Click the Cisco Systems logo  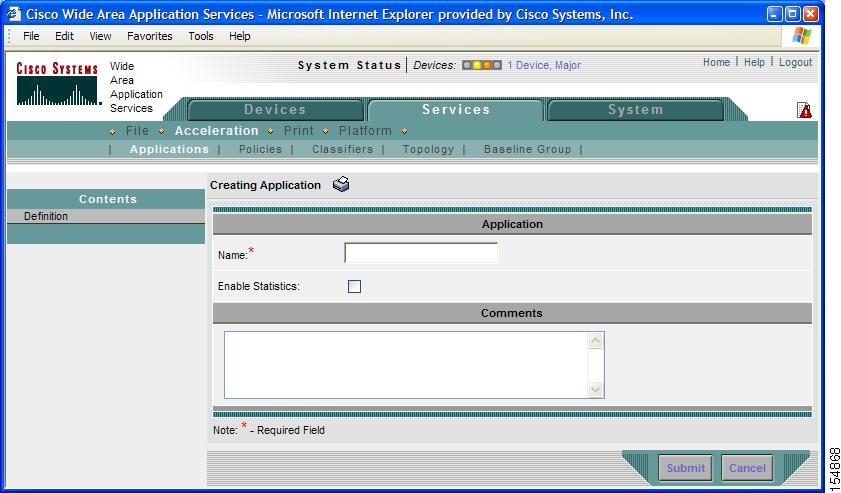[x=57, y=84]
